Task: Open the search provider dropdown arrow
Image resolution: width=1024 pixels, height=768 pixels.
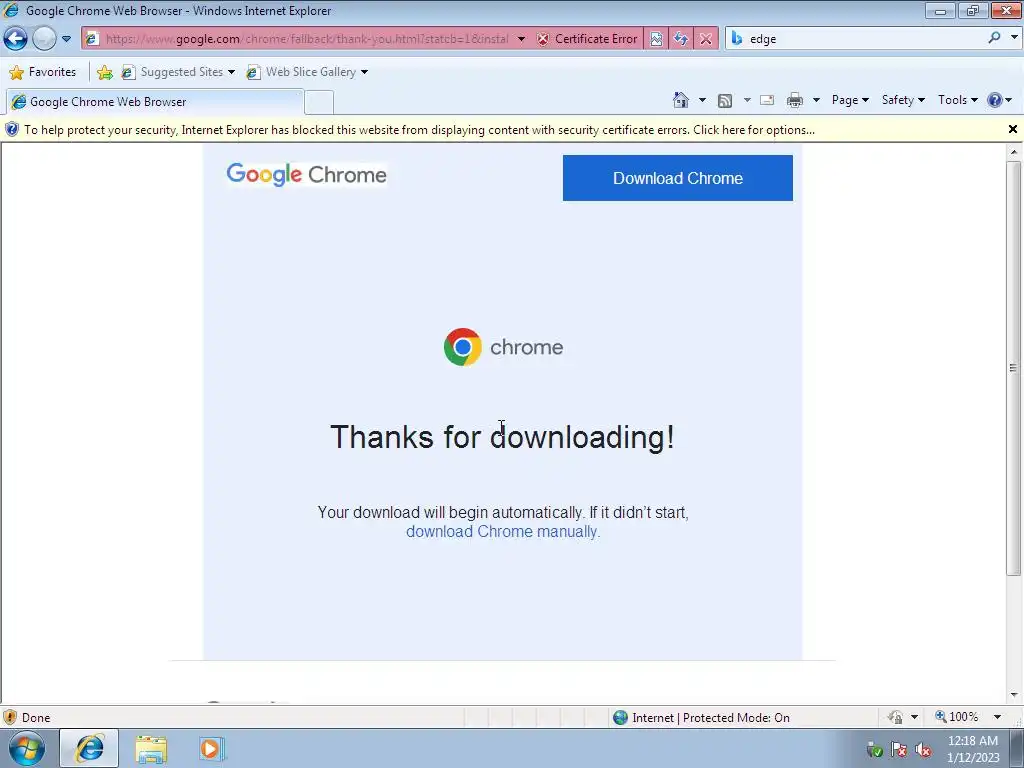Action: 1014,38
